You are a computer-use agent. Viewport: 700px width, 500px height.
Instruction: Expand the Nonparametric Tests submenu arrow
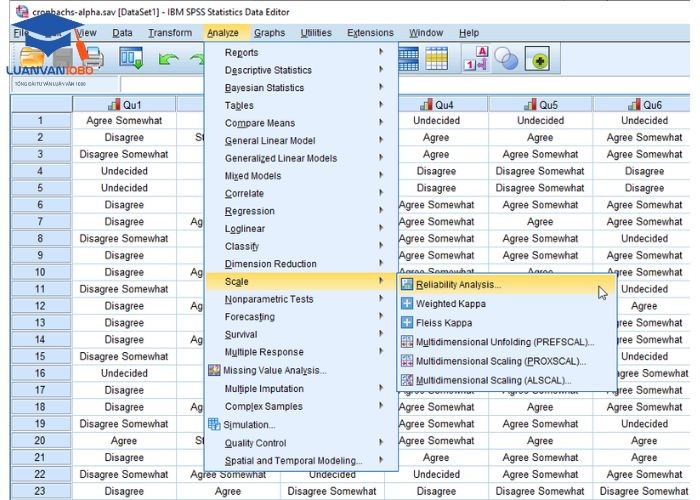point(381,298)
